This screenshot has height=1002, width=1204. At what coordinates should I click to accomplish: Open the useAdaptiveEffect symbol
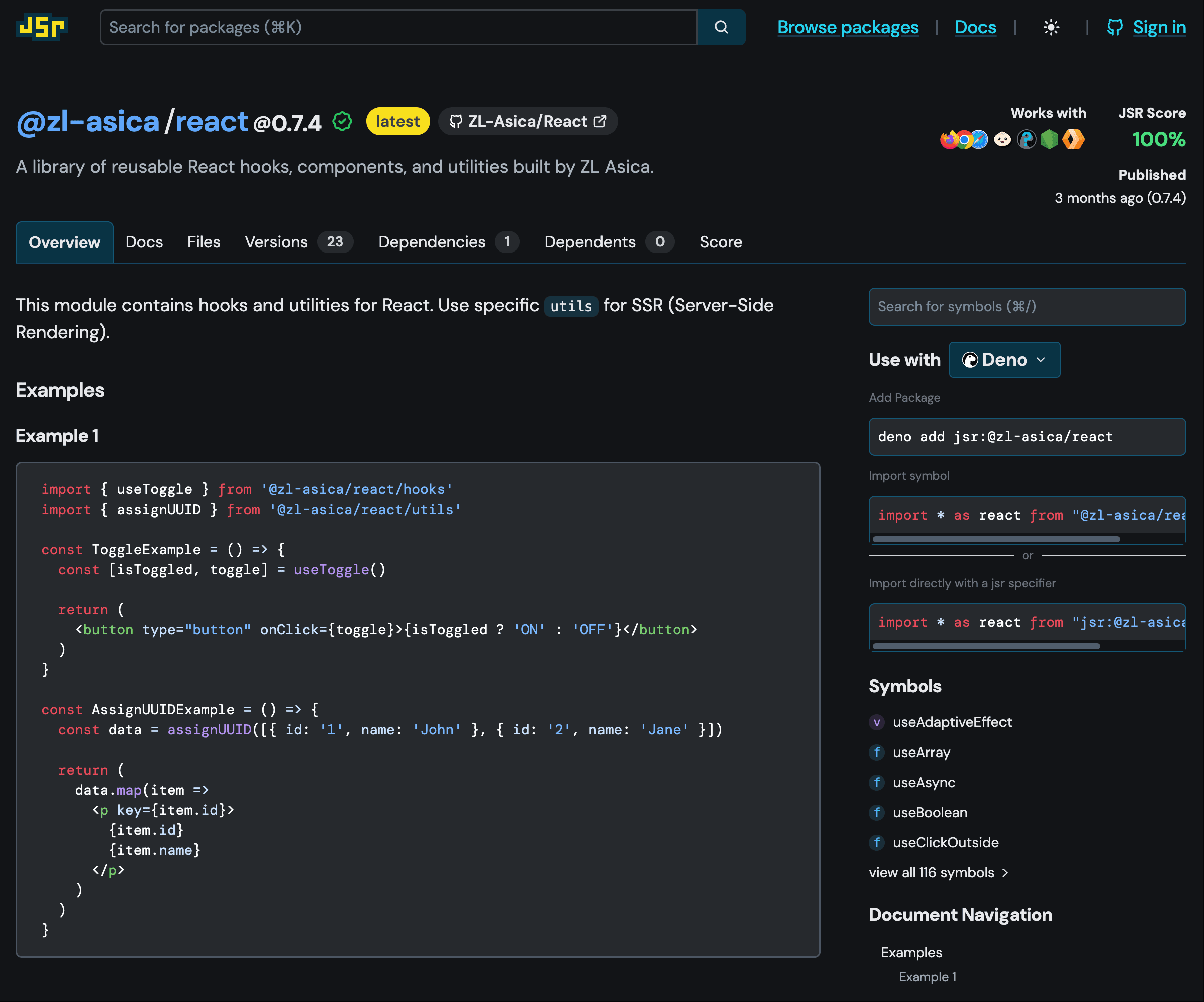pos(952,722)
